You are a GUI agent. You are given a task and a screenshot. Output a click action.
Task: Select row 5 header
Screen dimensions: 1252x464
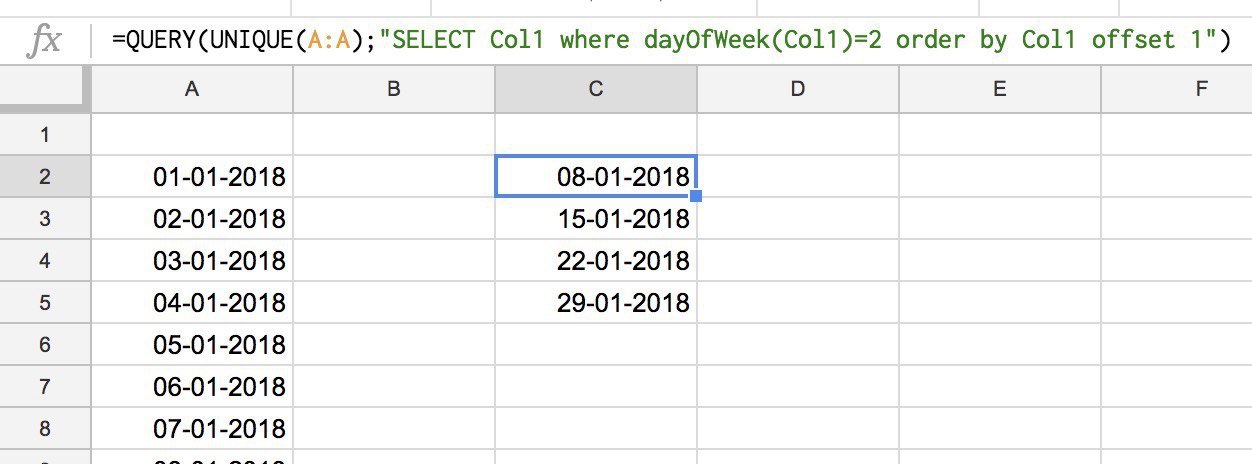(x=45, y=302)
